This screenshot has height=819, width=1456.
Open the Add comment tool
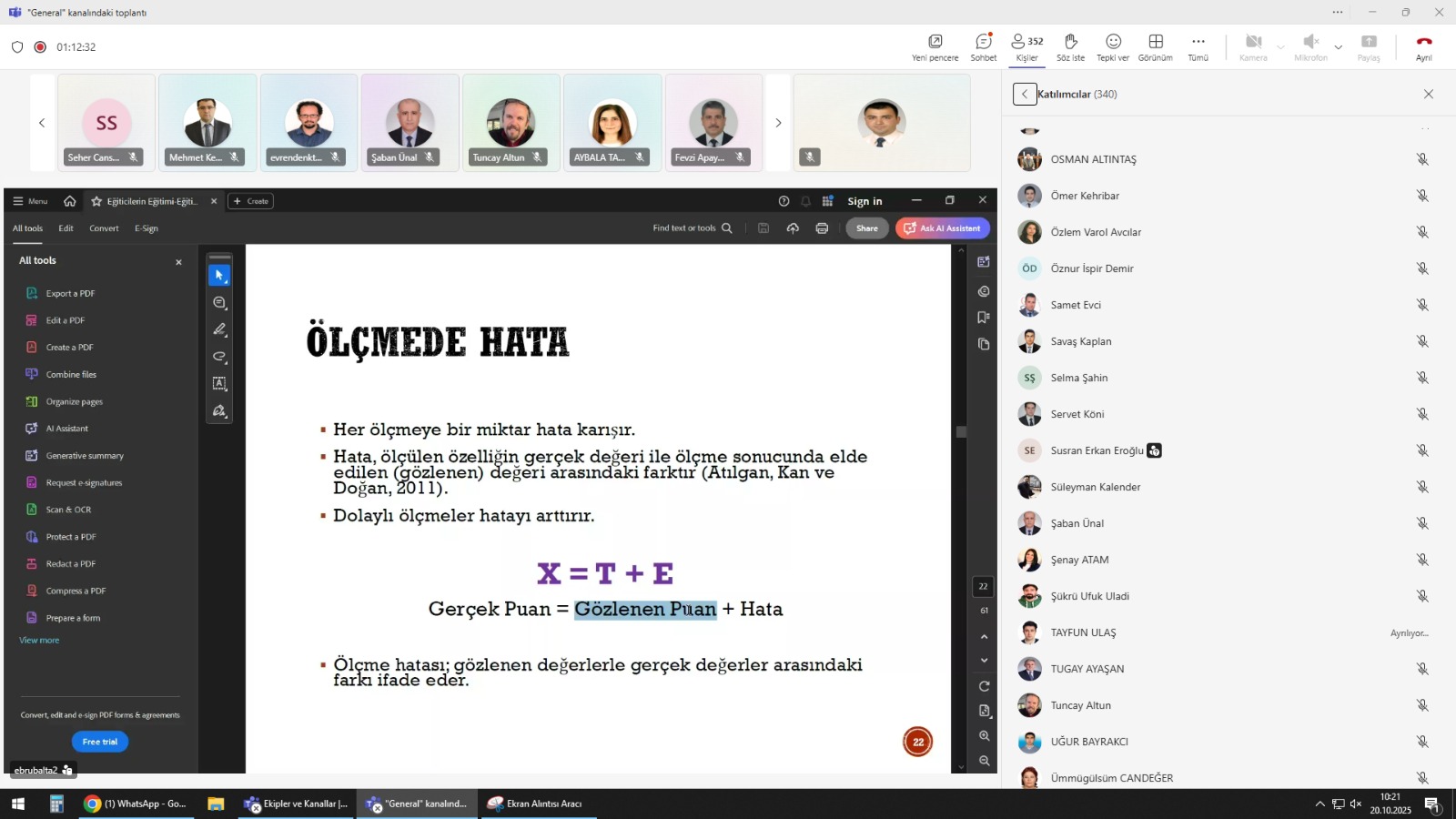(x=218, y=301)
